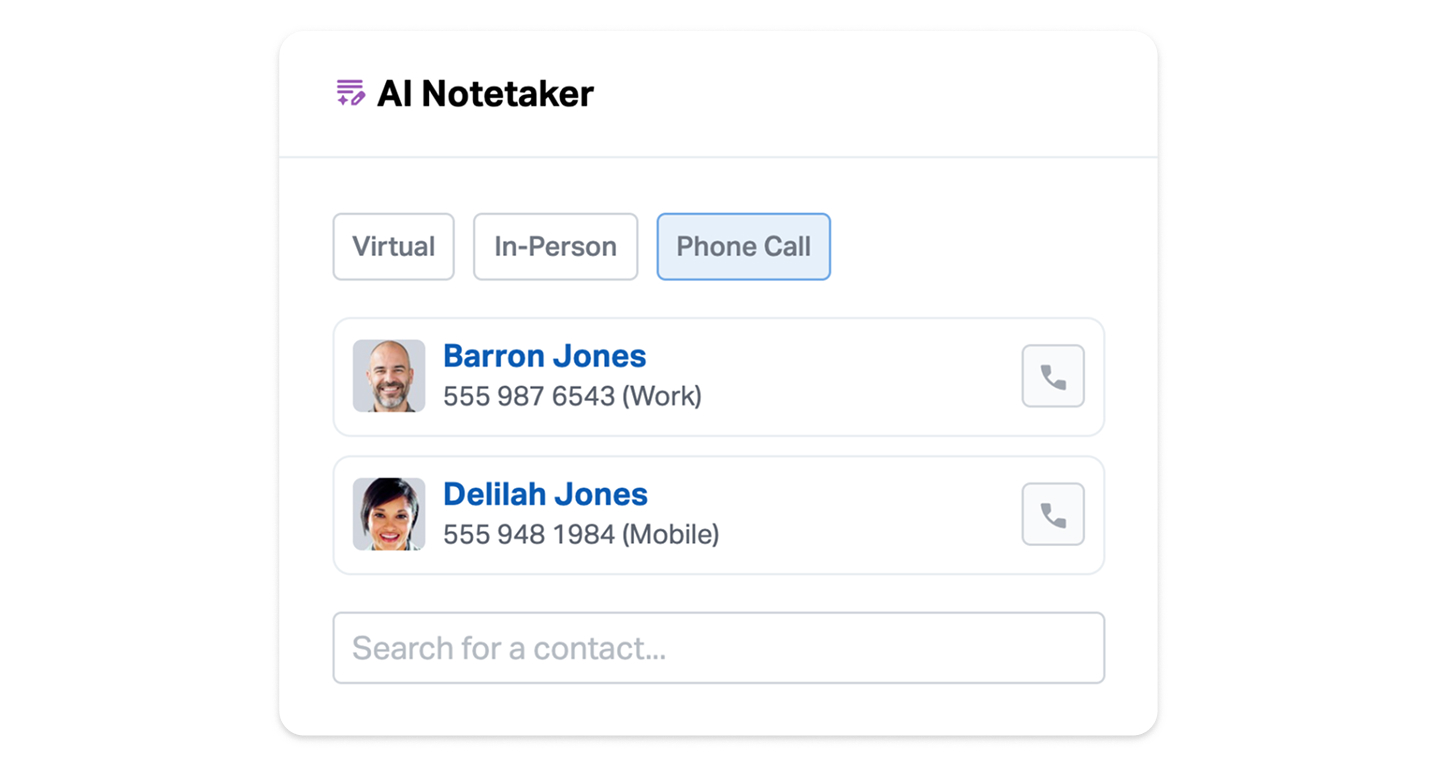The image size is (1440, 767).
Task: Select the Virtual meeting type
Action: 393,247
